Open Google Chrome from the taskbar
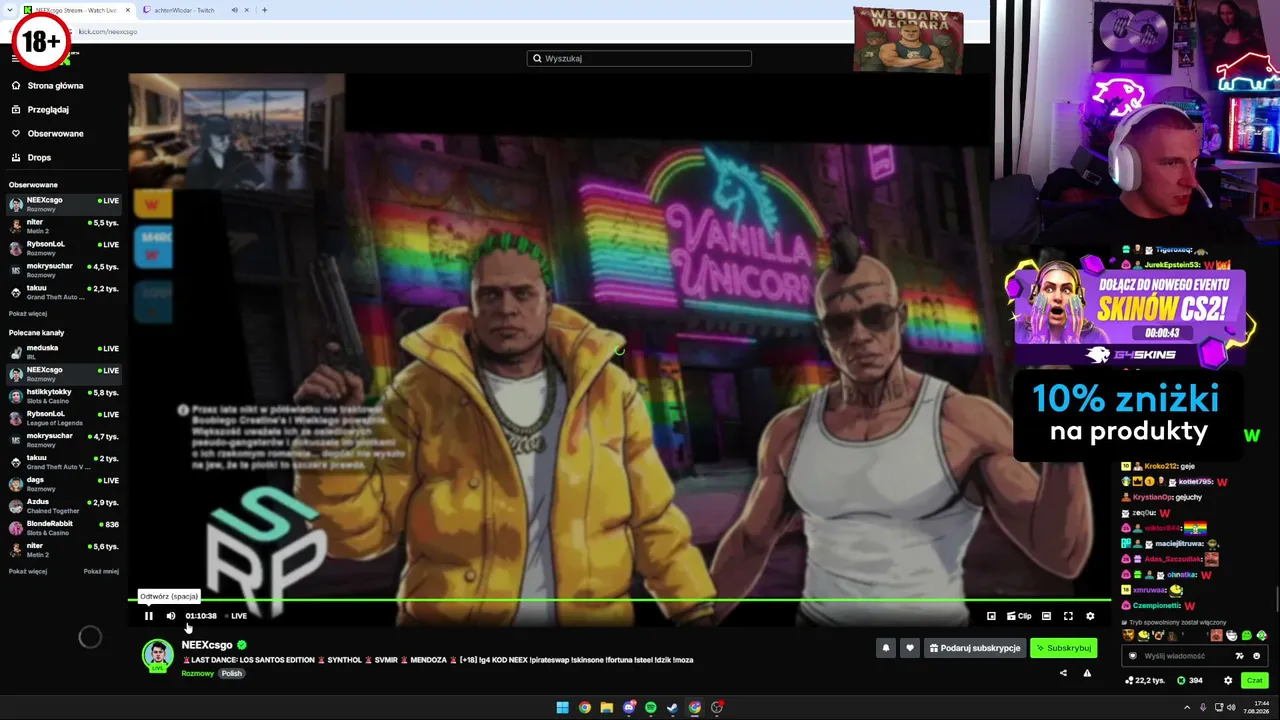 [585, 708]
